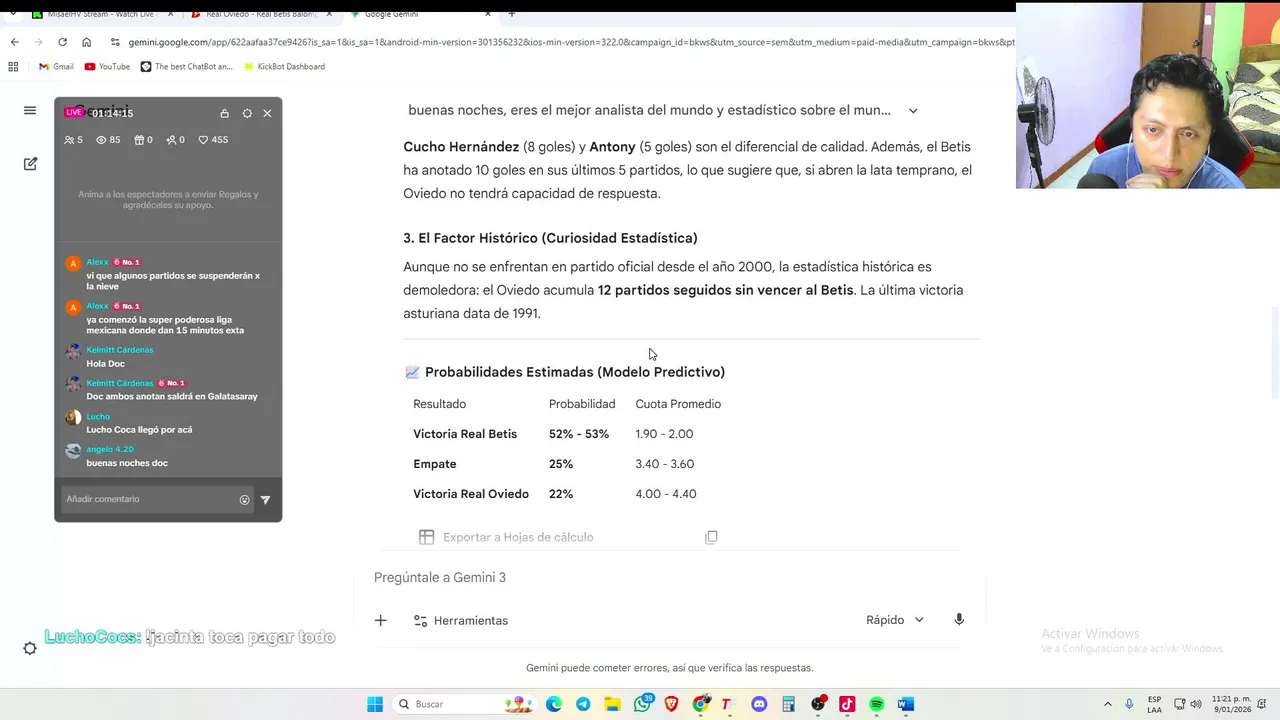
Task: Open Microsoft Edge from the taskbar
Action: tap(554, 704)
